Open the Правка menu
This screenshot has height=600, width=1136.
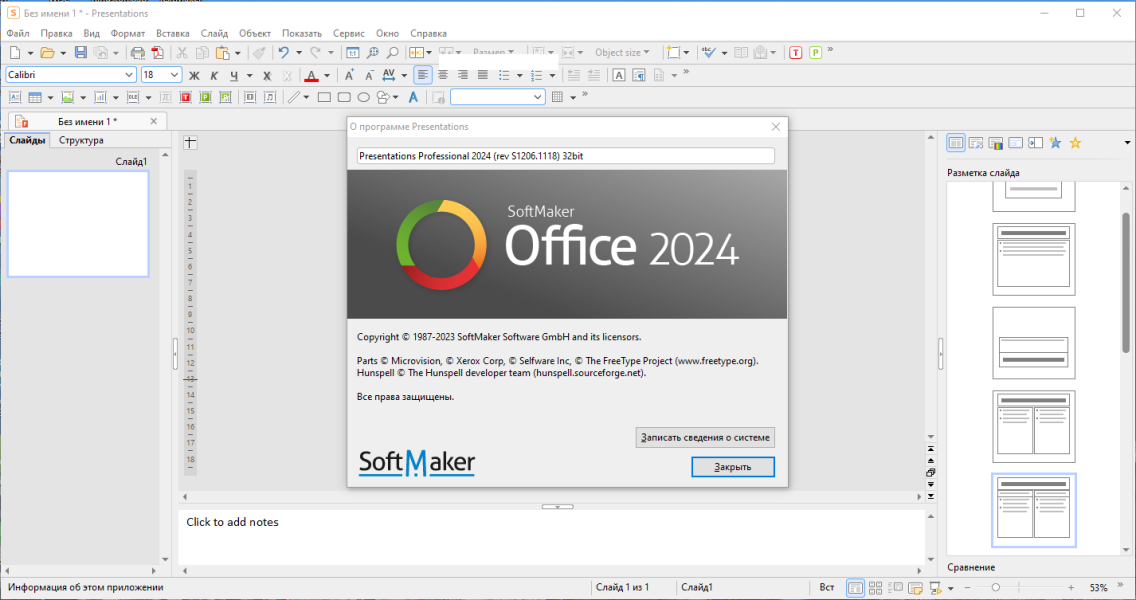pyautogui.click(x=57, y=33)
